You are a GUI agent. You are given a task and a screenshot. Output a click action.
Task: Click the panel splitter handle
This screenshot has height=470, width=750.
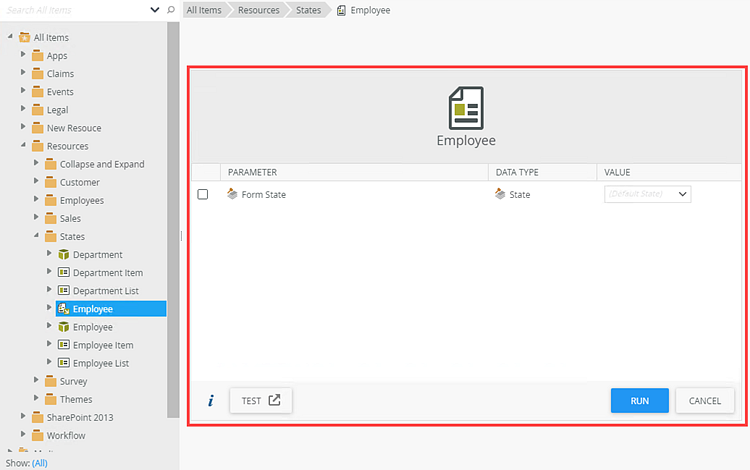point(181,236)
